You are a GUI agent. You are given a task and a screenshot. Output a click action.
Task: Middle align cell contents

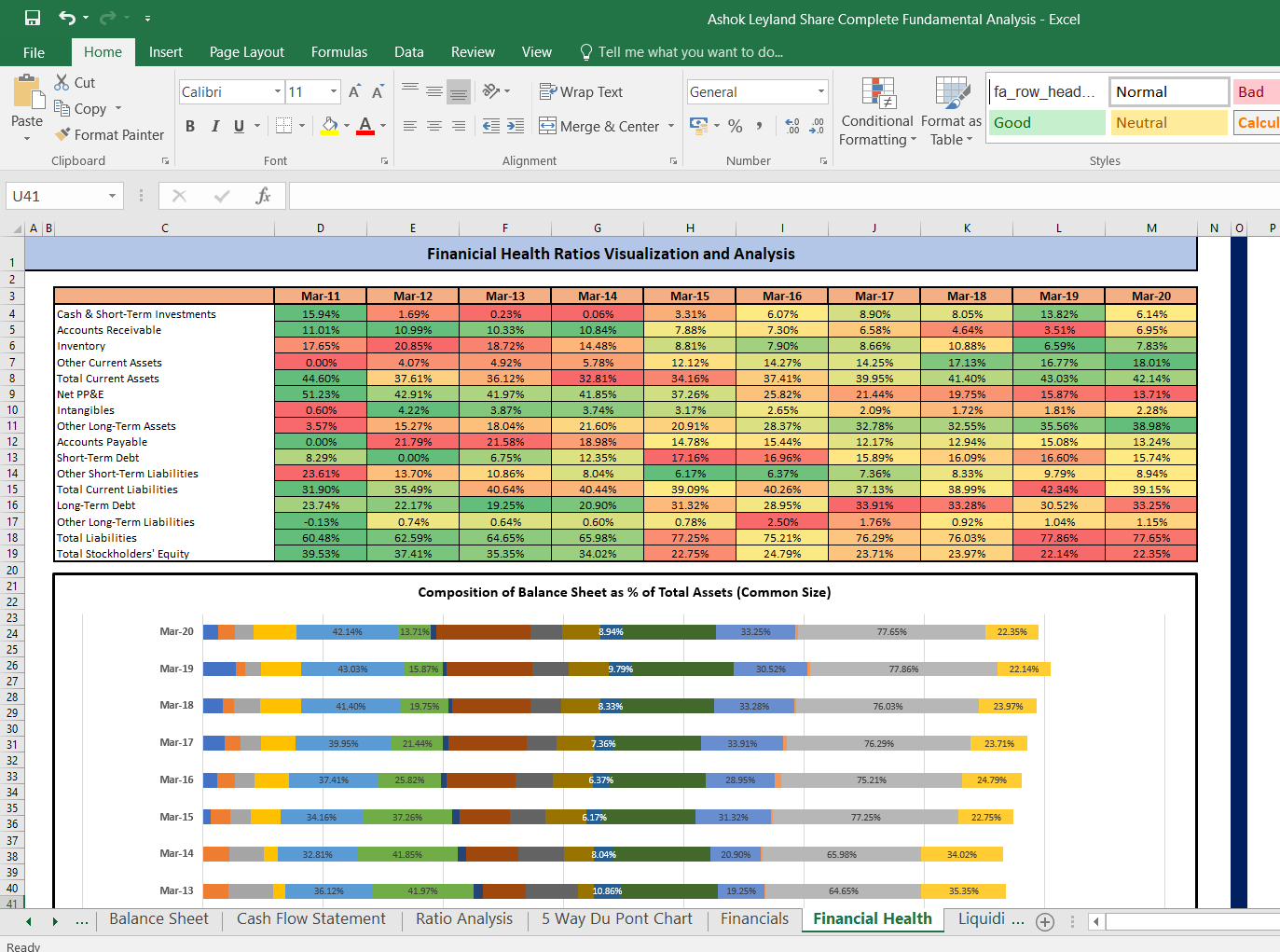tap(434, 91)
